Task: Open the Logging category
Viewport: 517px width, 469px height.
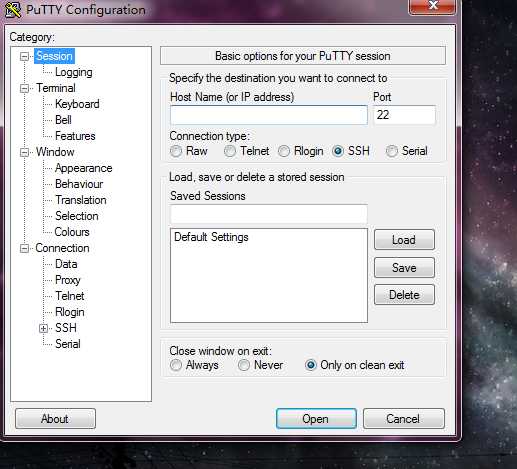Action: [x=74, y=72]
